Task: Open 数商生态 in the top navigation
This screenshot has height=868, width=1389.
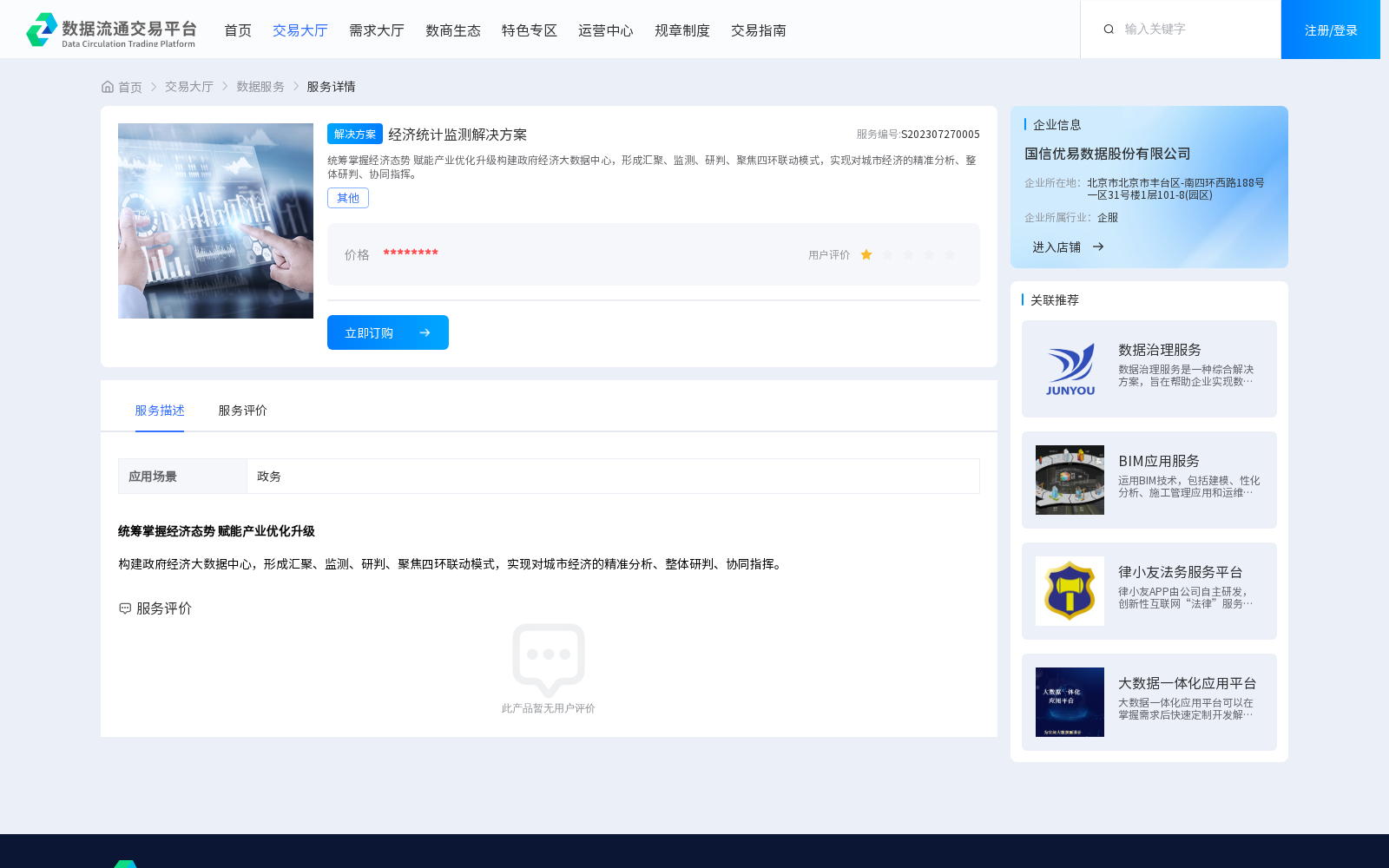Action: point(453,30)
